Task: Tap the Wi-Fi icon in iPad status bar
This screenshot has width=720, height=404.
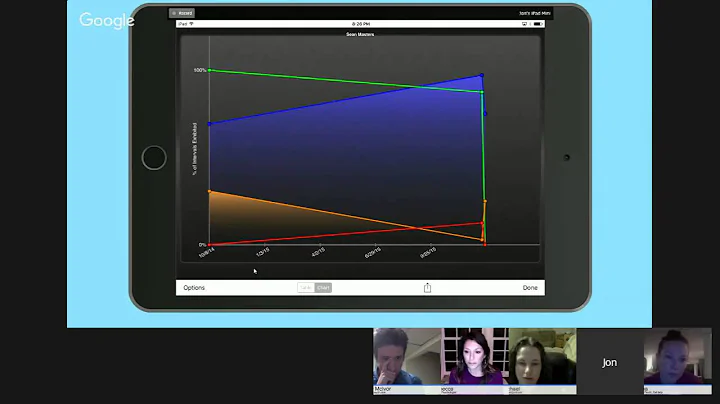Action: pyautogui.click(x=191, y=24)
